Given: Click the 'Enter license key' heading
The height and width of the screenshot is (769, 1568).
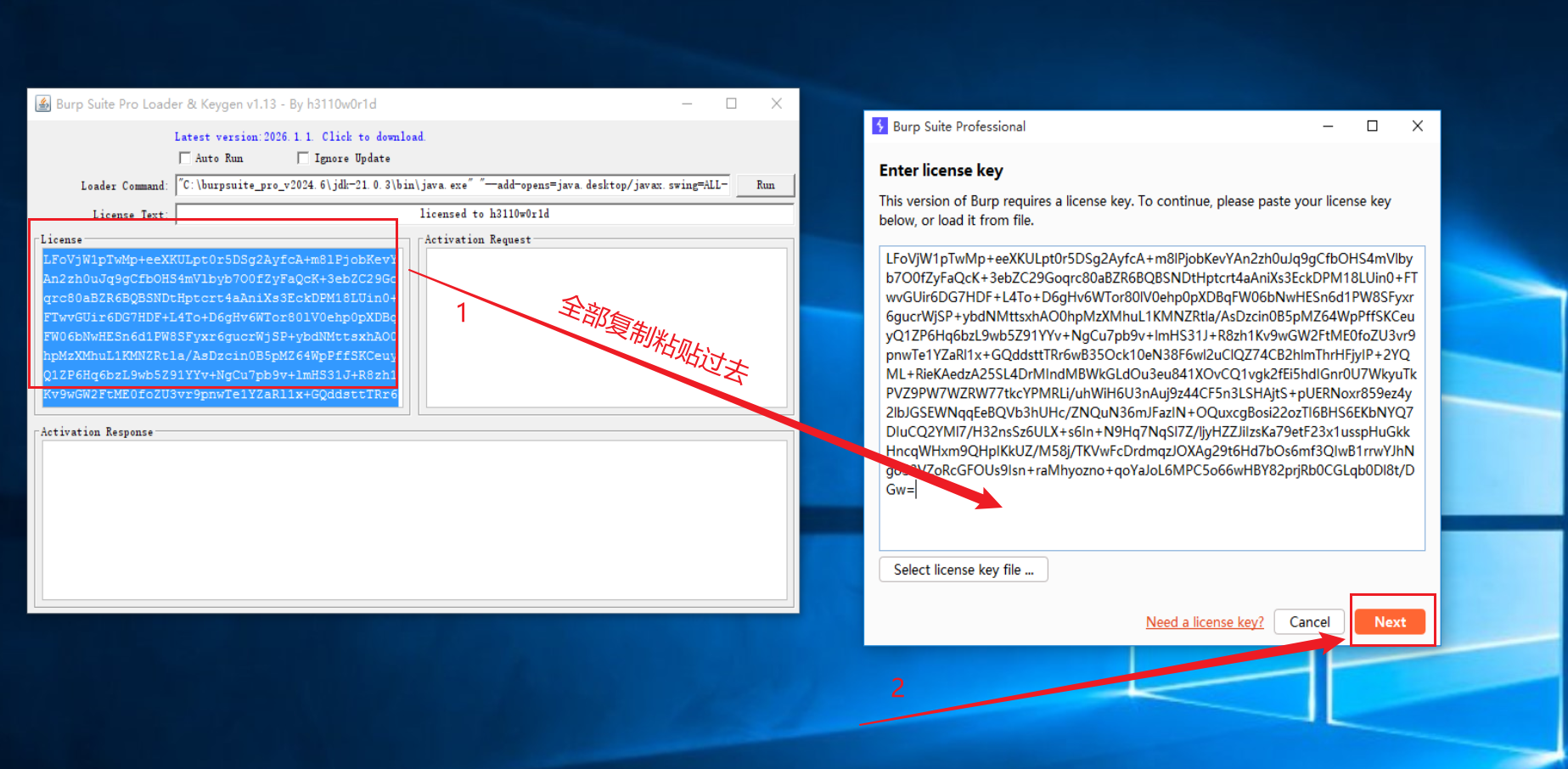Looking at the screenshot, I should (941, 171).
